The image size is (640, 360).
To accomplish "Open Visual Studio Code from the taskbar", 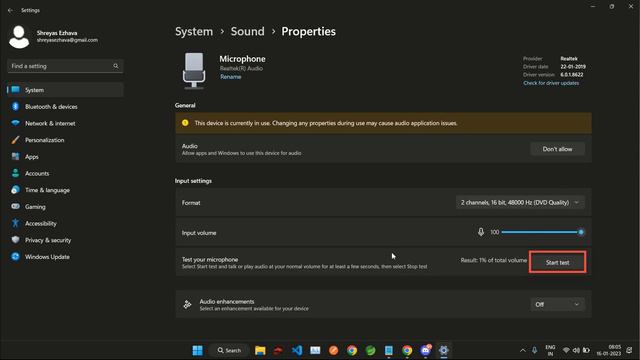I will pyautogui.click(x=297, y=350).
